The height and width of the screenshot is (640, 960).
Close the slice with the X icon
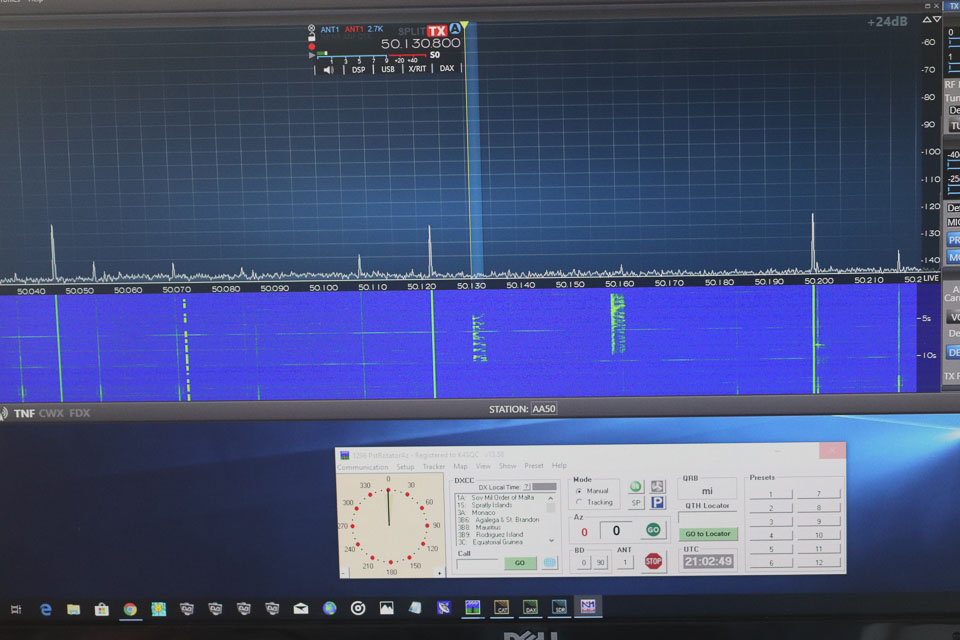point(312,28)
